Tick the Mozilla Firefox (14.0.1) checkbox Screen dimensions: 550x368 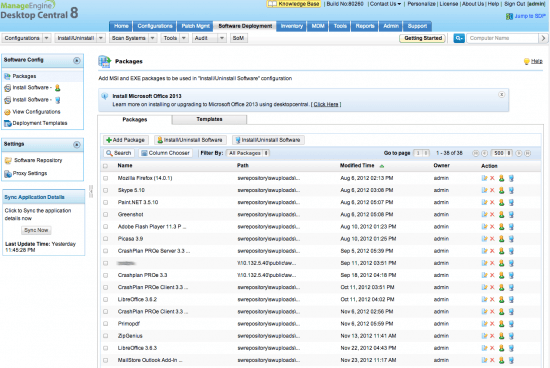tap(106, 178)
